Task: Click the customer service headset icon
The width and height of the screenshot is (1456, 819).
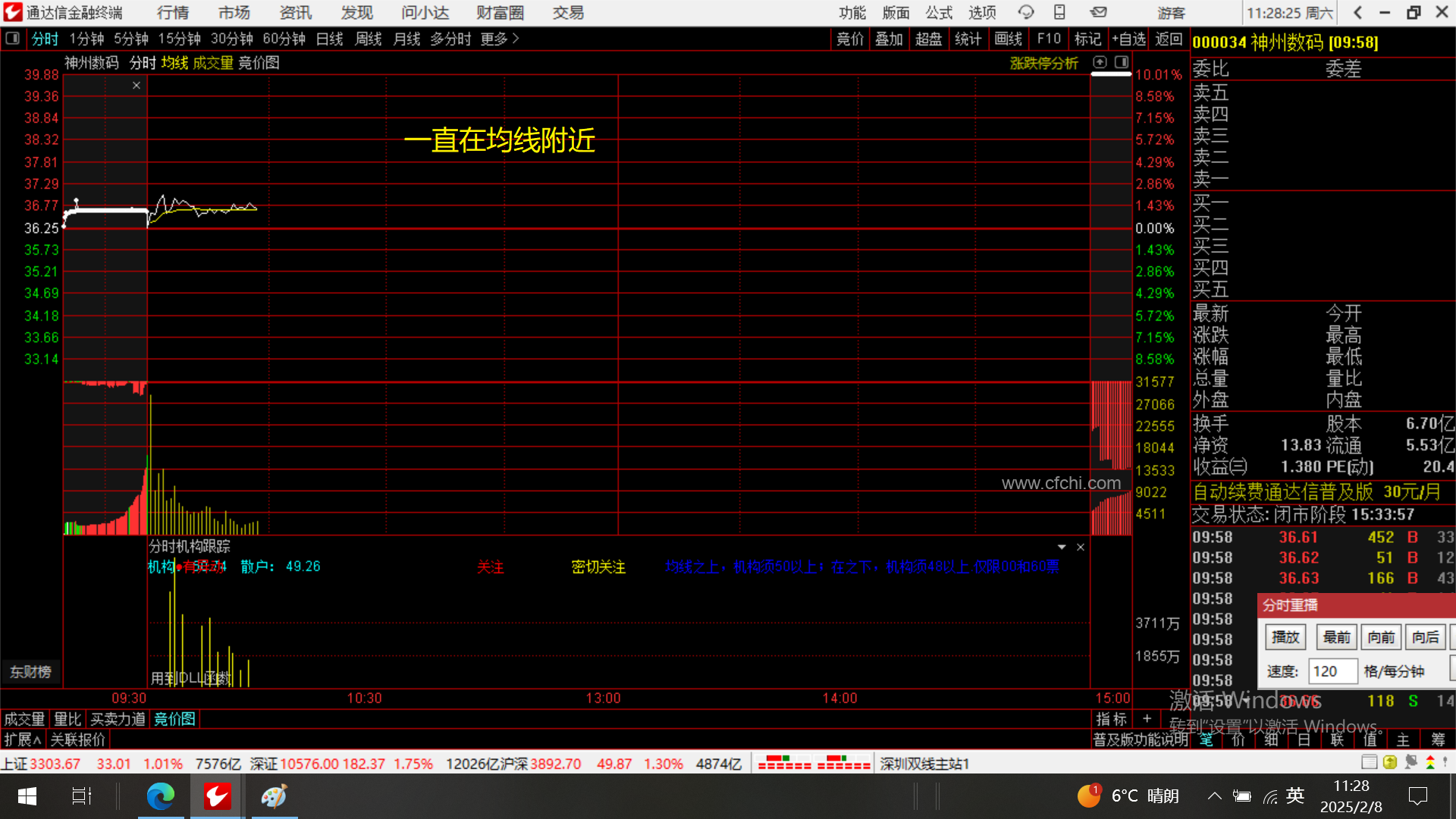Action: [1026, 12]
